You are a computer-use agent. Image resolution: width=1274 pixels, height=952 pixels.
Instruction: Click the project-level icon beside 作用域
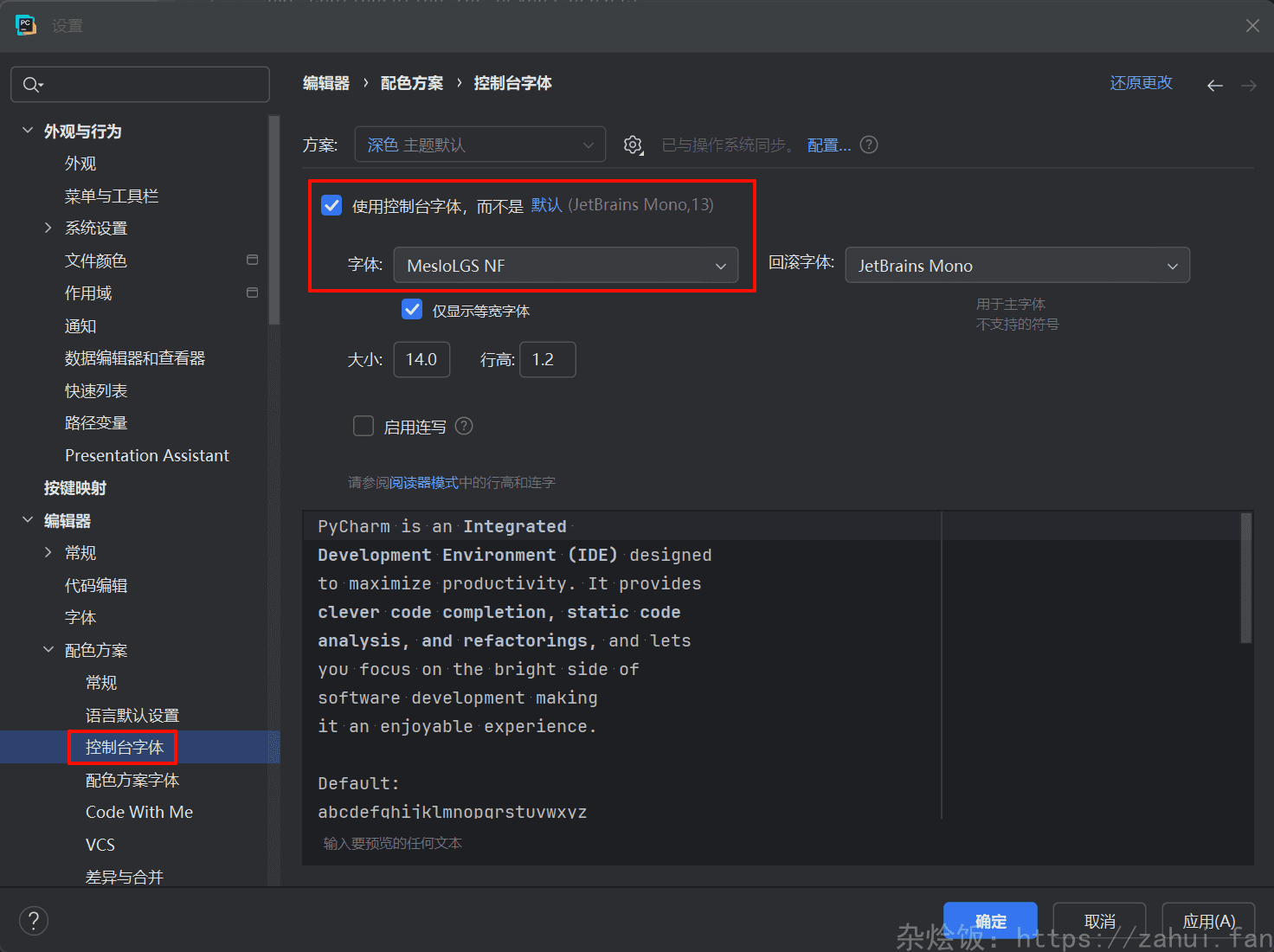[252, 293]
